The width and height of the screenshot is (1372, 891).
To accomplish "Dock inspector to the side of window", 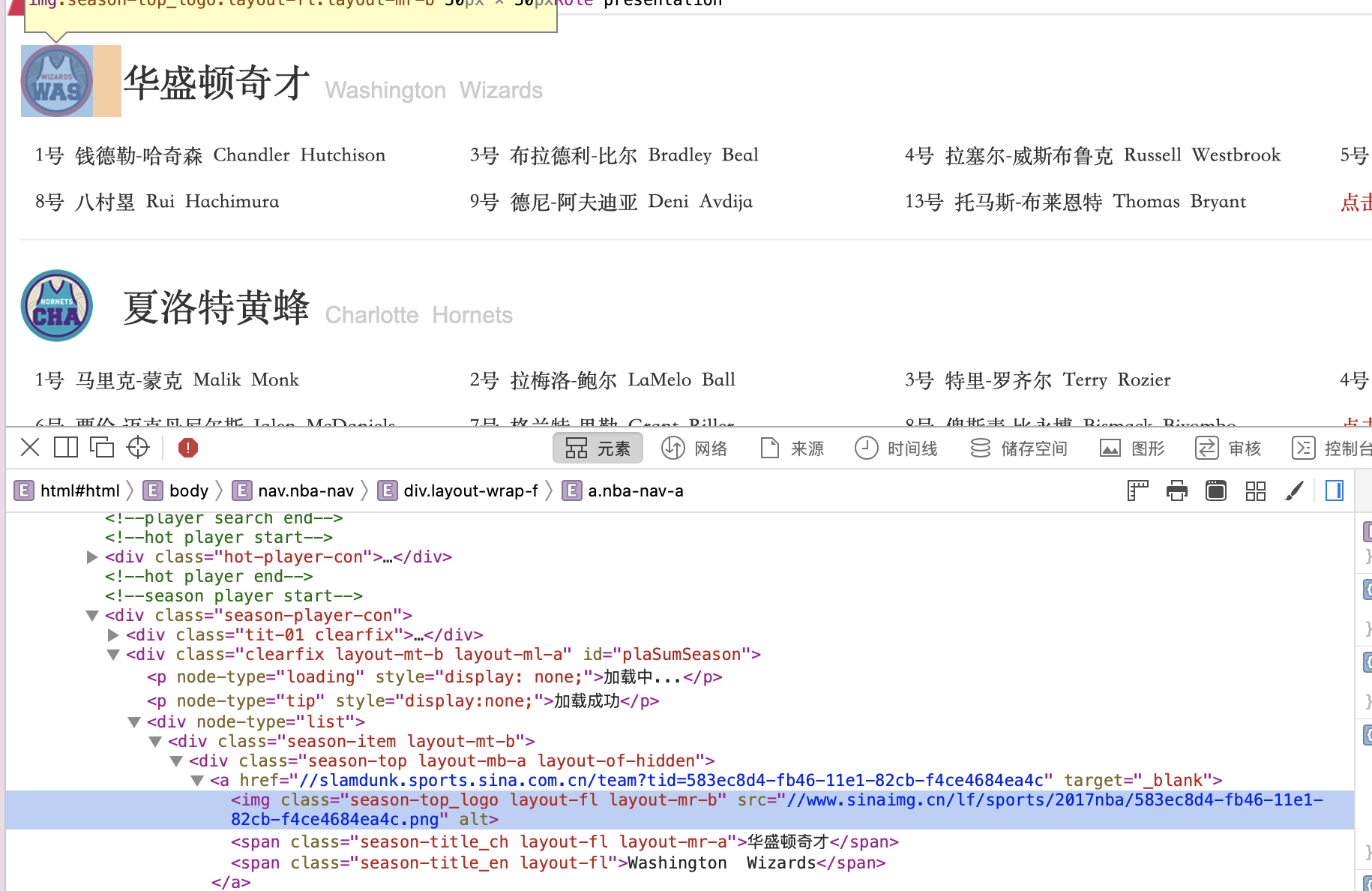I will pyautogui.click(x=66, y=448).
